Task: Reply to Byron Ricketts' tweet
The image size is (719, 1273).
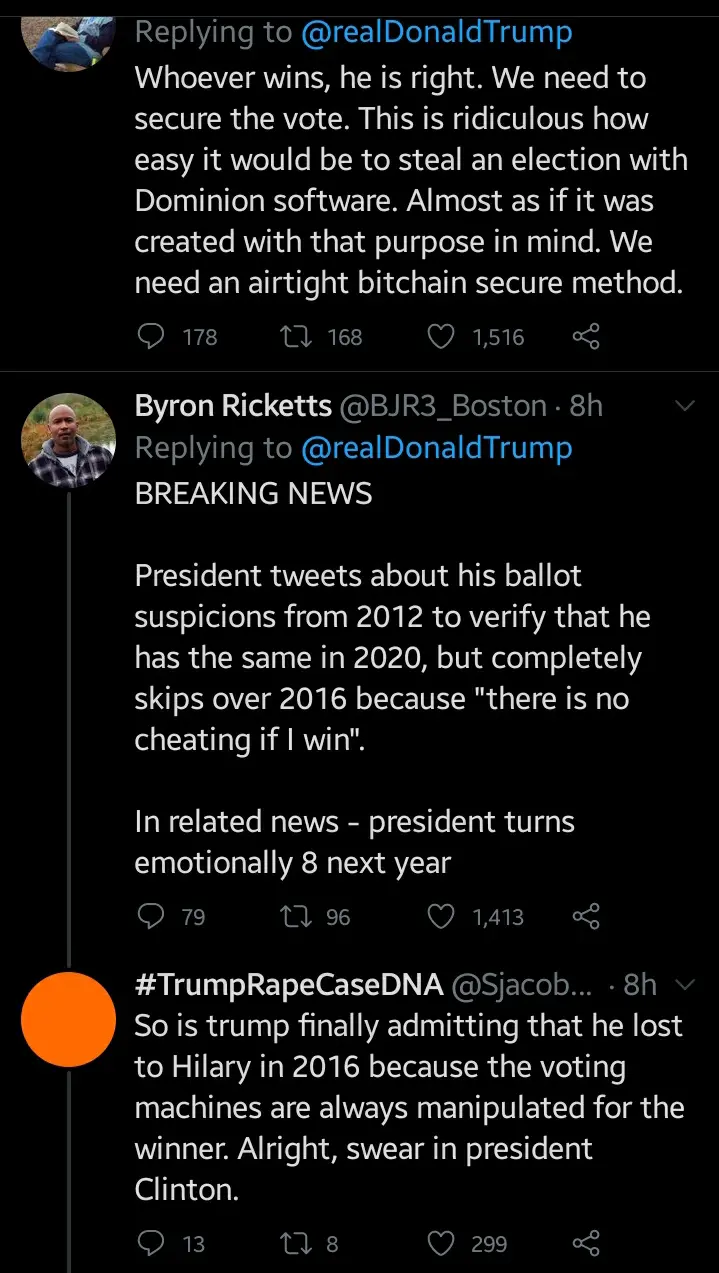Action: pyautogui.click(x=150, y=916)
